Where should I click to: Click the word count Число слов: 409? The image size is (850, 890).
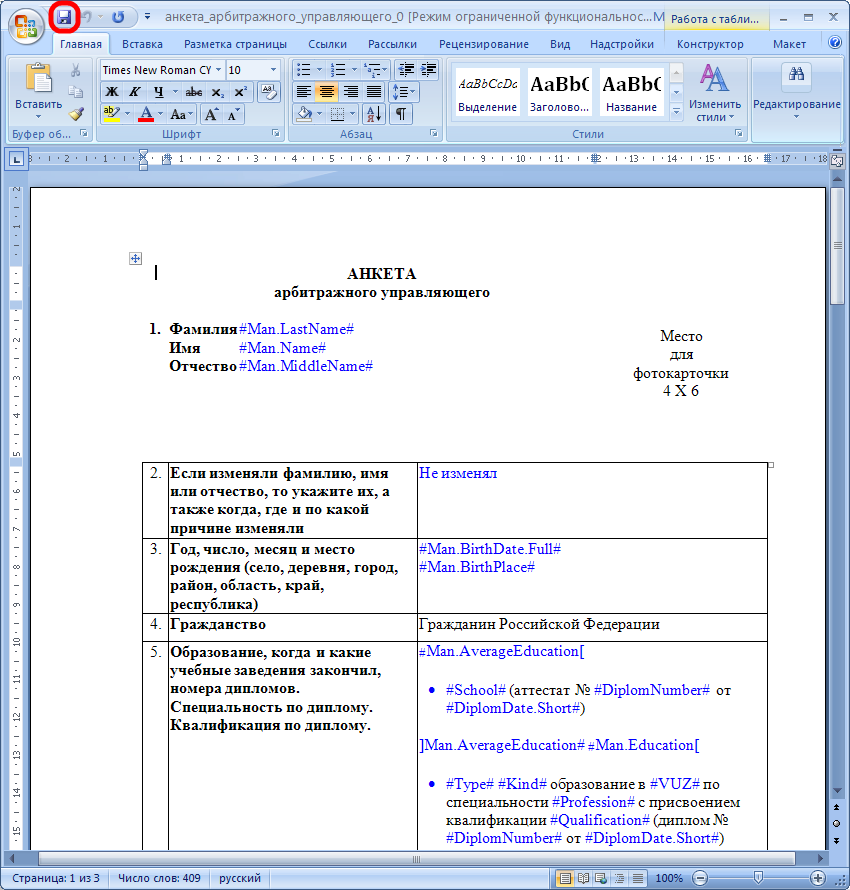click(159, 878)
